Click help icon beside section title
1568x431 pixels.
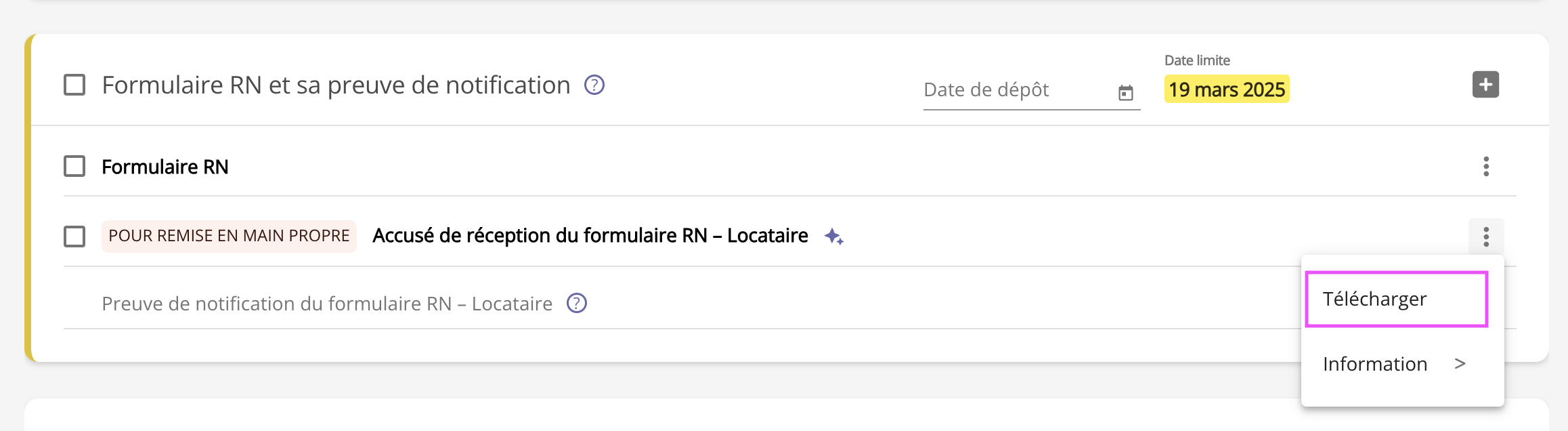pos(594,85)
